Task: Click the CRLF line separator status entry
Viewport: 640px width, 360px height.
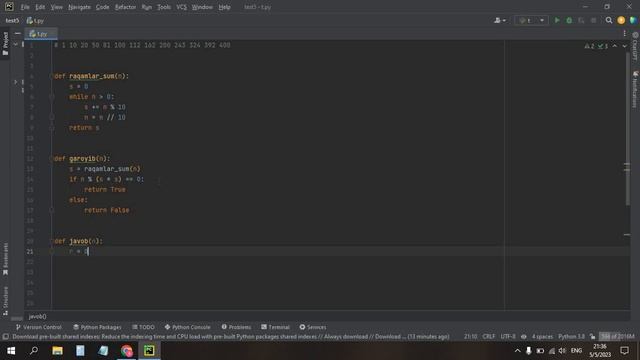Action: (489, 337)
